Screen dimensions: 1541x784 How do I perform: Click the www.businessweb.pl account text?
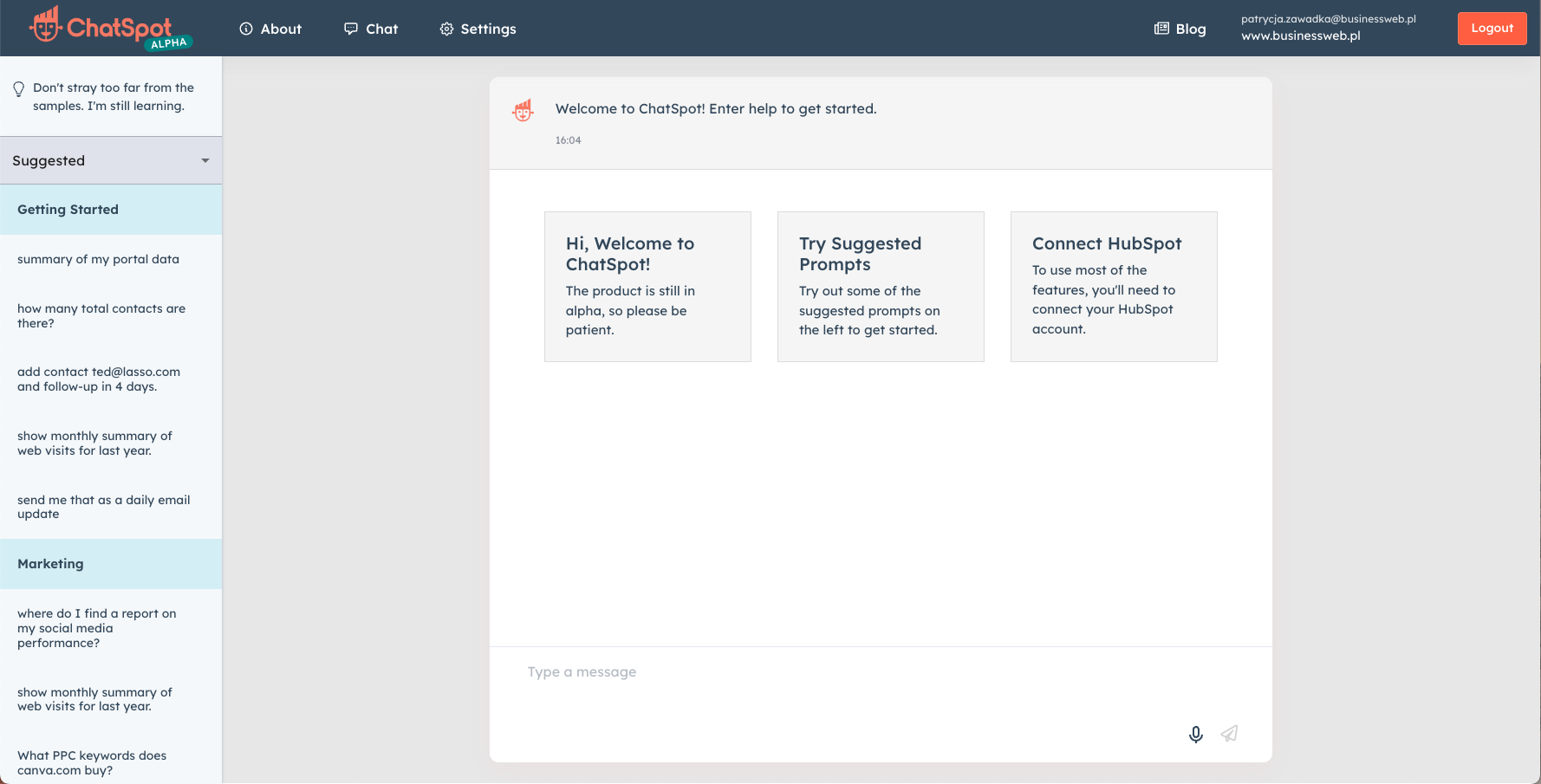1300,36
